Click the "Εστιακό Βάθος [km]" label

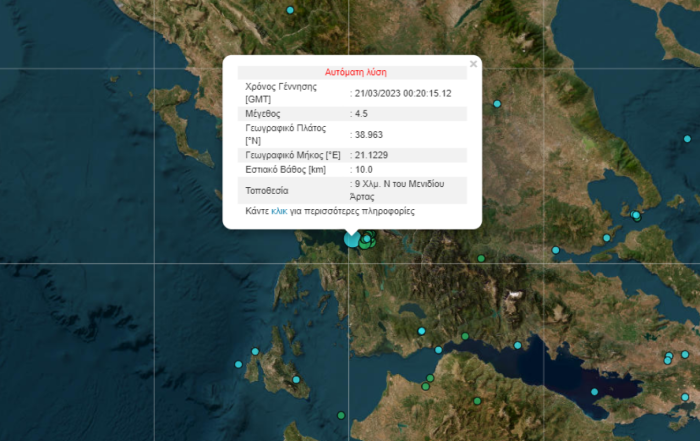287,170
